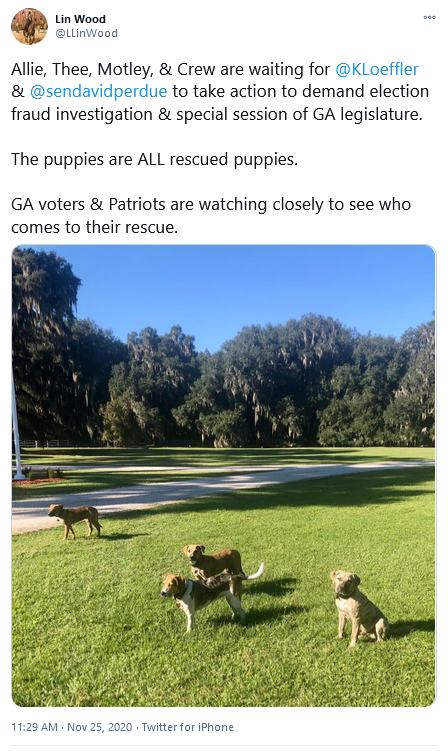Open the attached photo of puppies on lawn
The width and height of the screenshot is (448, 753).
224,475
